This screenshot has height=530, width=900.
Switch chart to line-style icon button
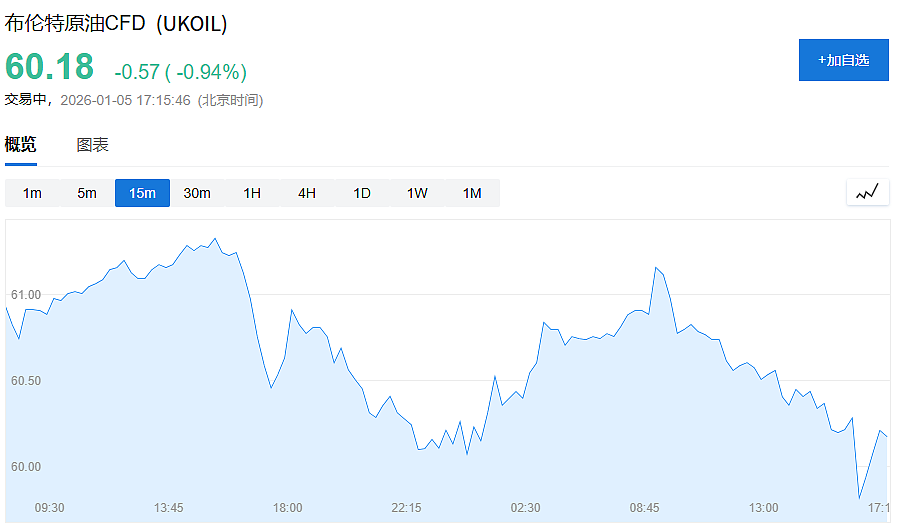coord(867,192)
